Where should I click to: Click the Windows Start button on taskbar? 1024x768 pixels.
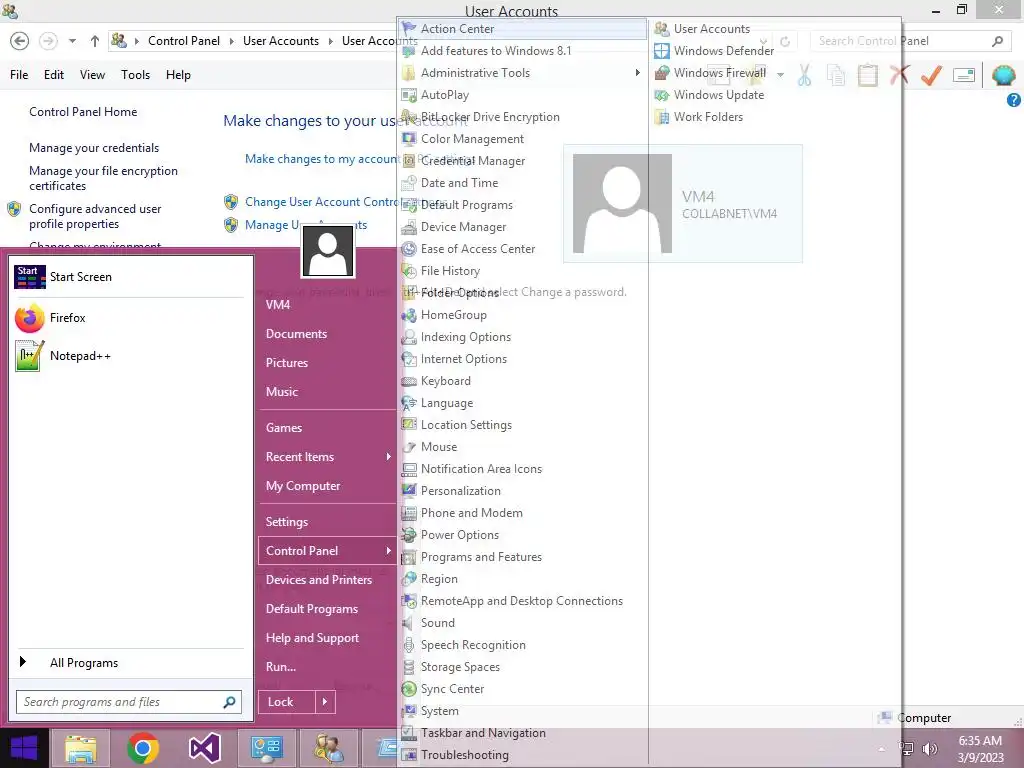[x=24, y=748]
